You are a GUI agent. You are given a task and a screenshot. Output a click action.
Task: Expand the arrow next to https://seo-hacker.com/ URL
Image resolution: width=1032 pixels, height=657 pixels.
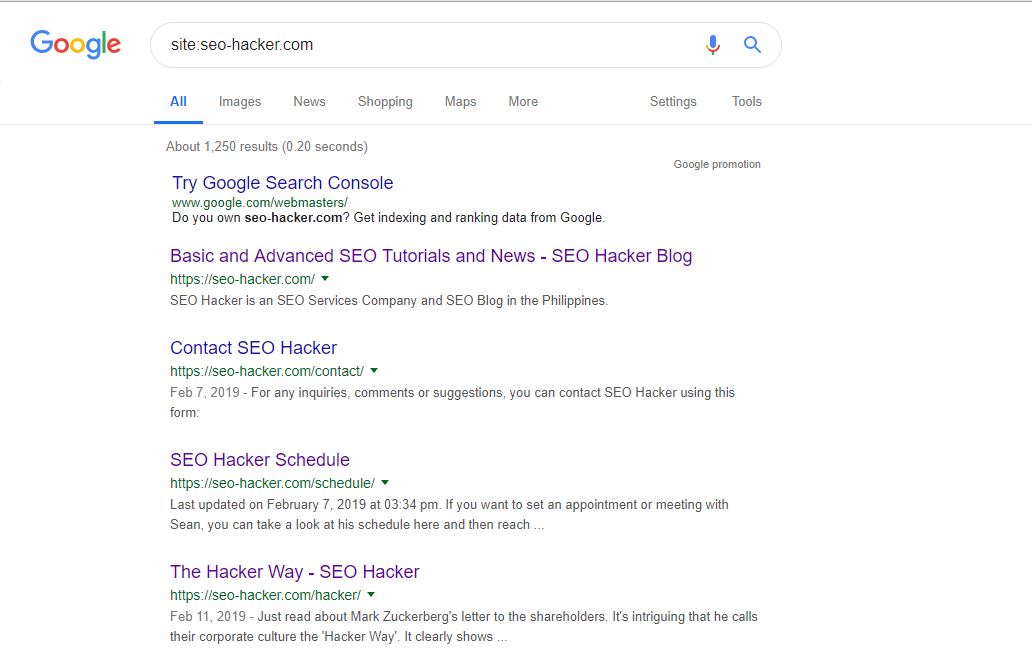point(325,279)
